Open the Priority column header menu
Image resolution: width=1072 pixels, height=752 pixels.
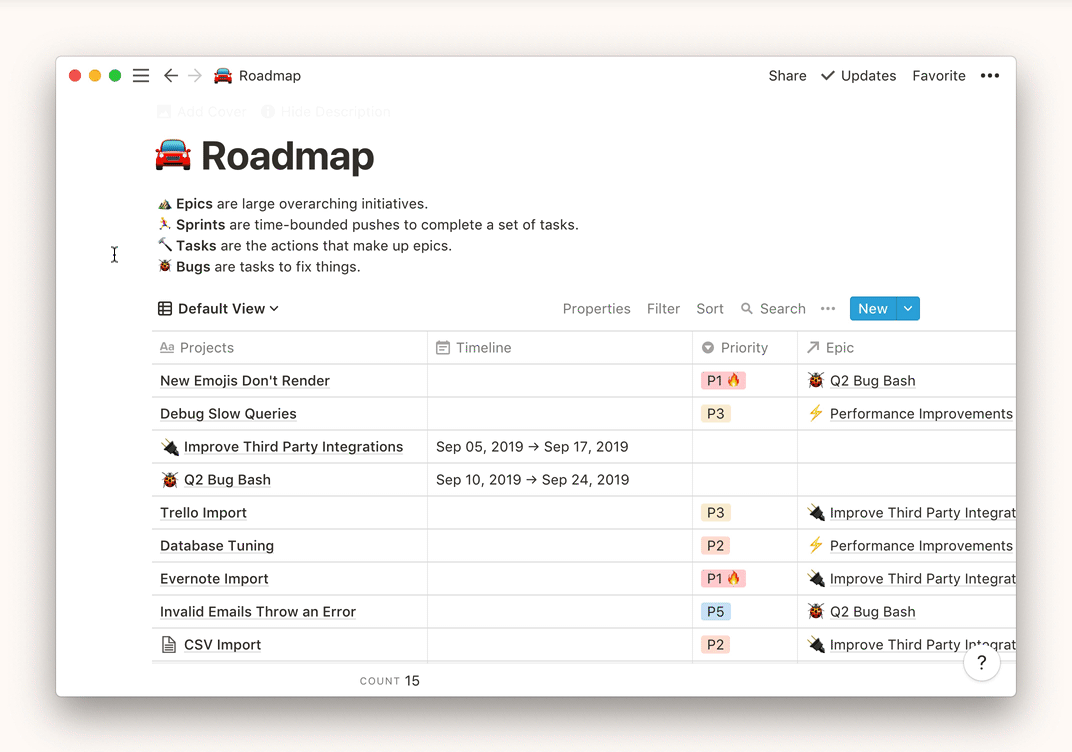pyautogui.click(x=744, y=348)
